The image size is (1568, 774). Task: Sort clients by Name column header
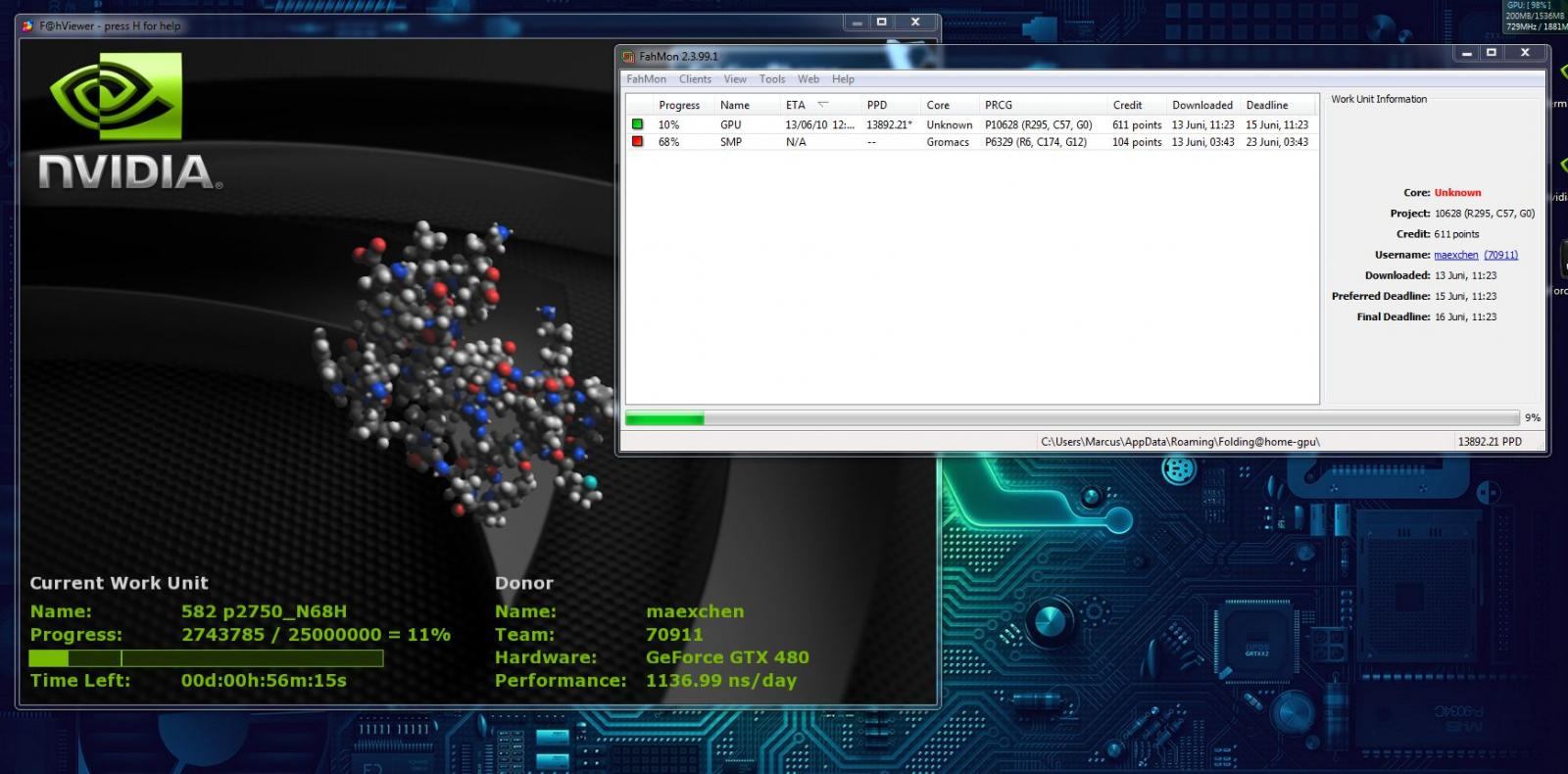coord(747,105)
